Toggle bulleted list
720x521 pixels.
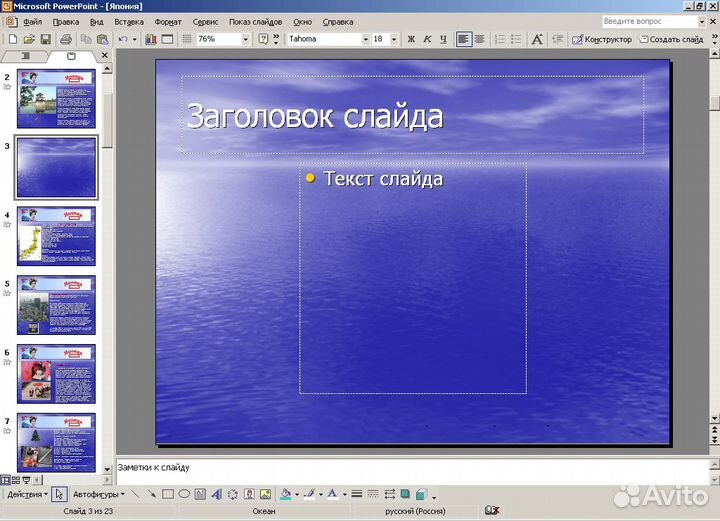516,39
